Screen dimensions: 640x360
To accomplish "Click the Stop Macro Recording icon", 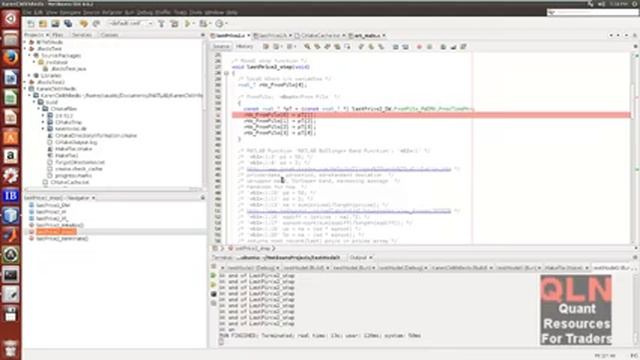I will pyautogui.click(x=429, y=47).
